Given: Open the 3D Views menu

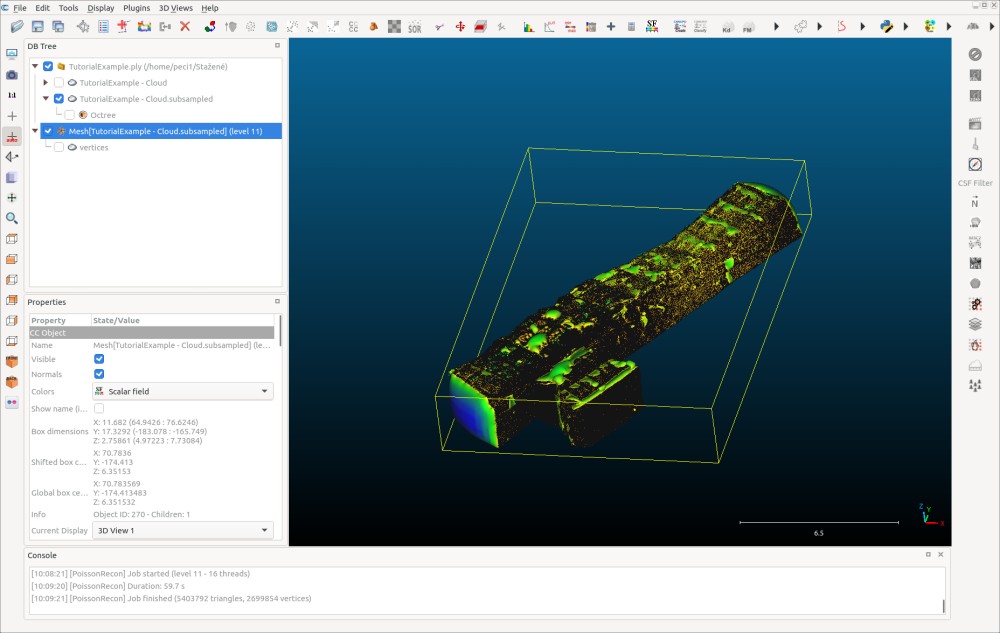Looking at the screenshot, I should tap(175, 8).
